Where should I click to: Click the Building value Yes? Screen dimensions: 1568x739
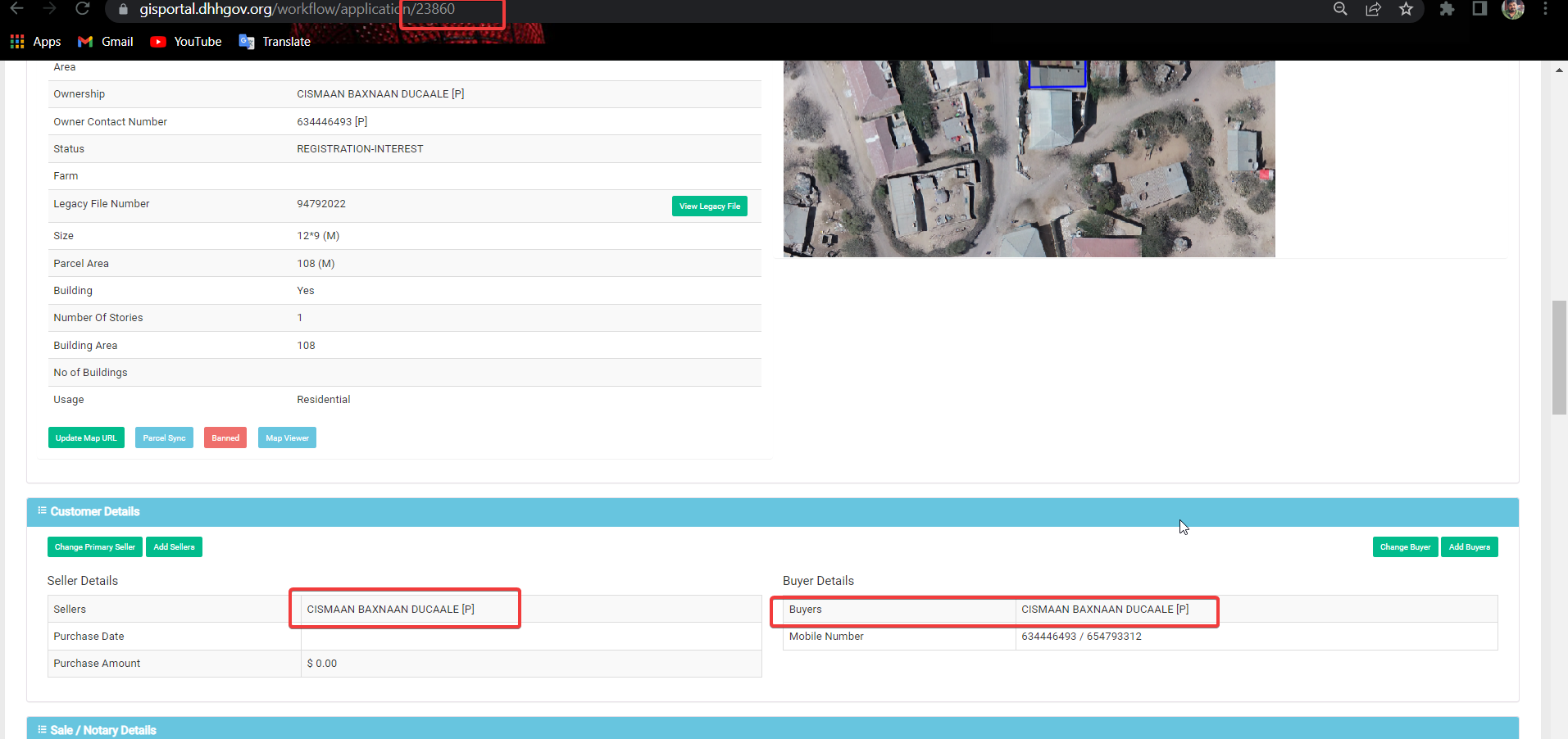pos(306,291)
